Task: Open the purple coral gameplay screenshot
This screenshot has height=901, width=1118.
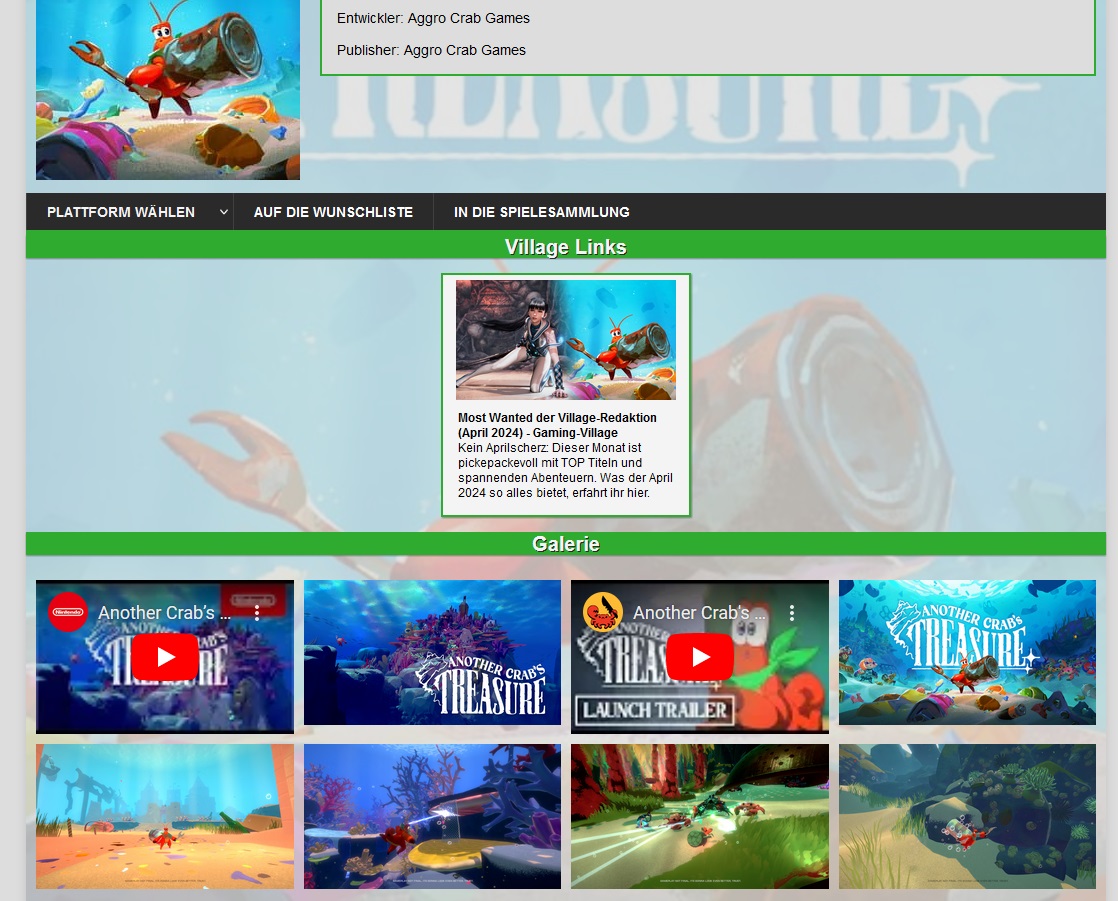Action: (432, 816)
